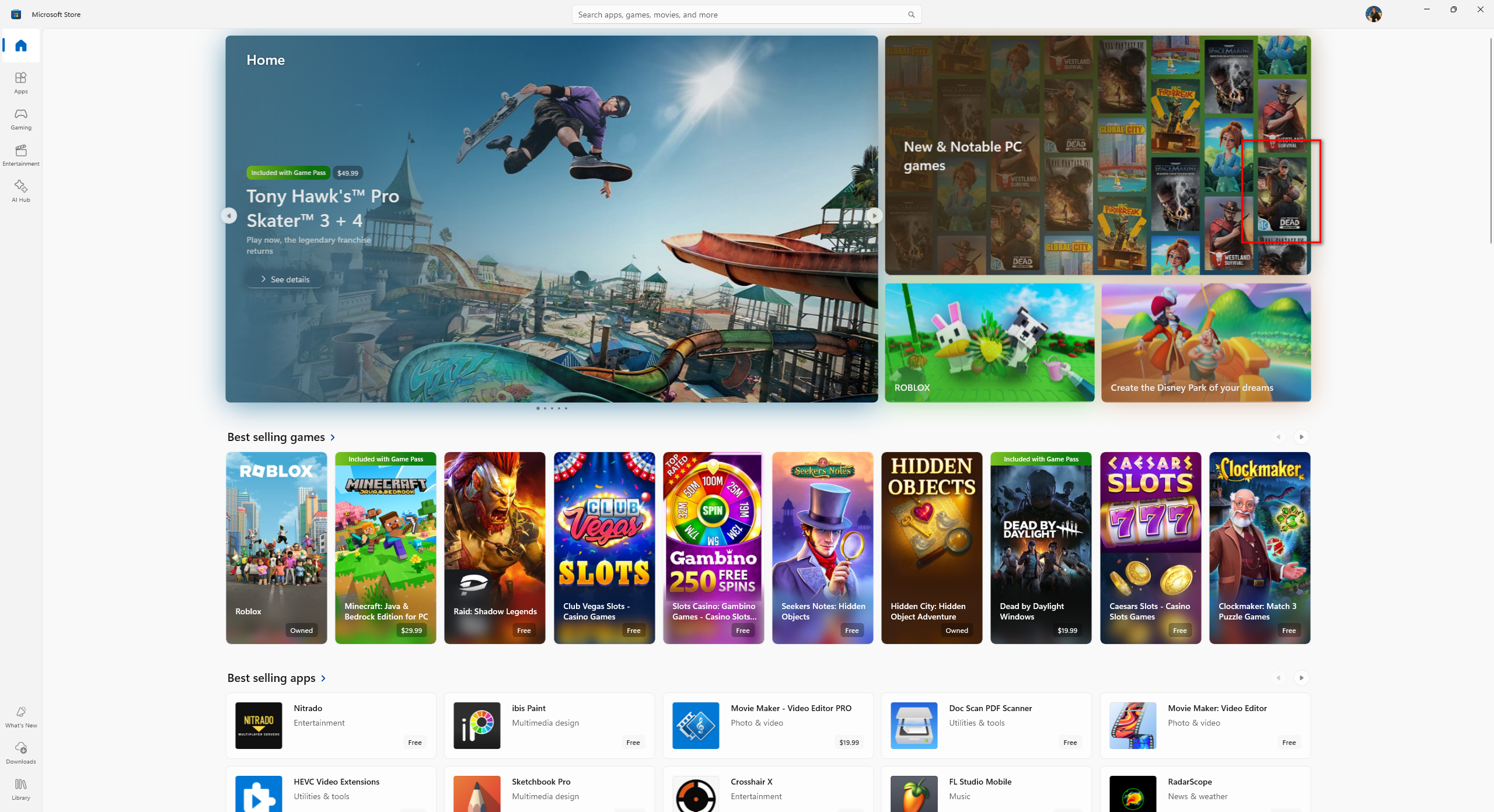
Task: Click $19.99 on Movie Maker PRO
Action: pyautogui.click(x=849, y=743)
